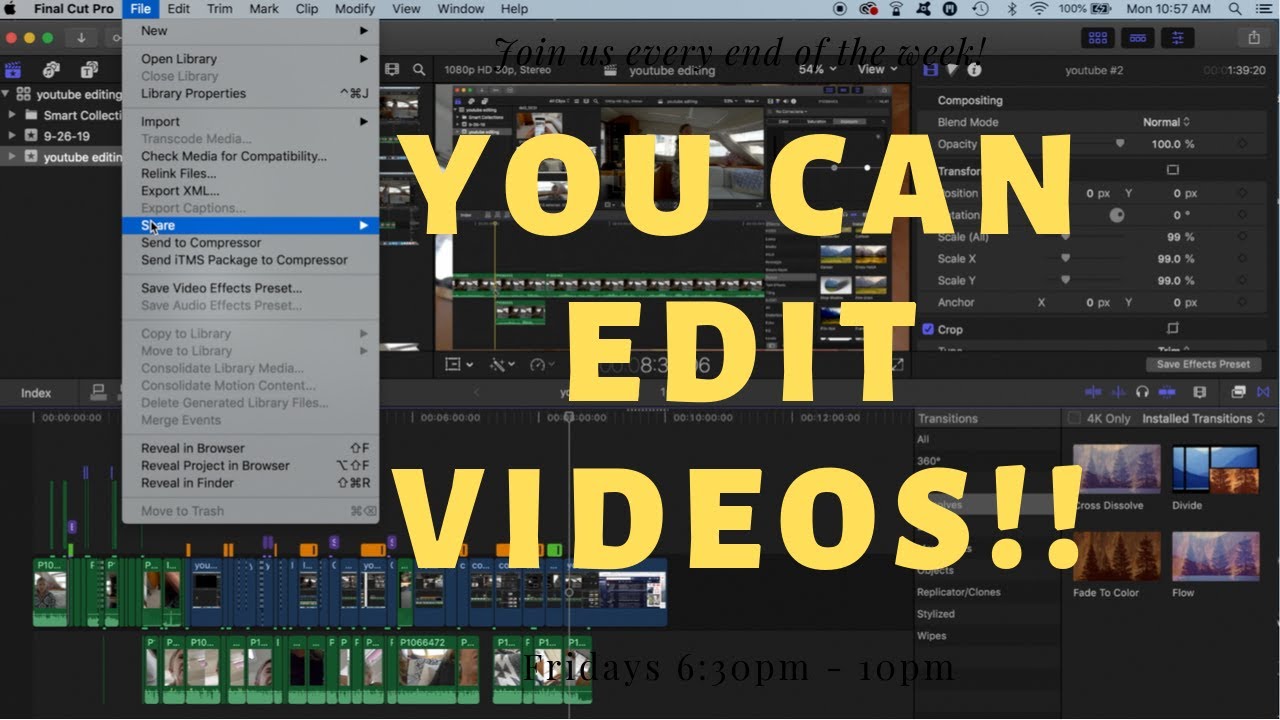Open the Blend Mode Normal dropdown
1280x720 pixels.
(x=1166, y=122)
